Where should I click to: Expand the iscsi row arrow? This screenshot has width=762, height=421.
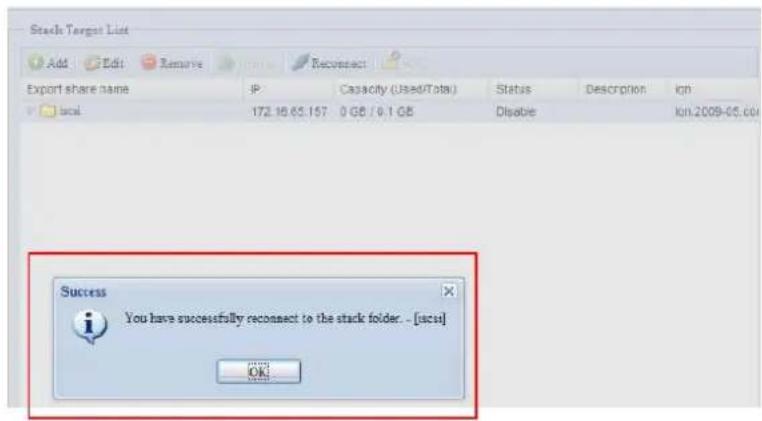[30, 111]
